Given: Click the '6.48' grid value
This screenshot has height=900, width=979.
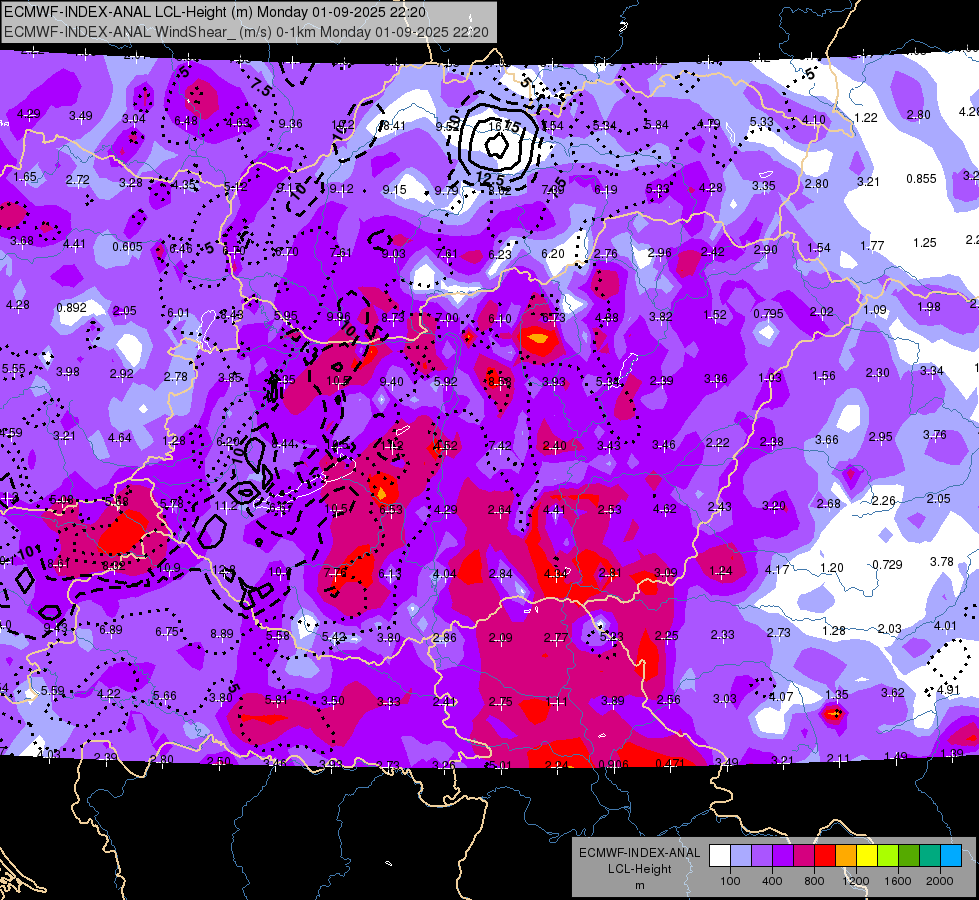Looking at the screenshot, I should coord(186,121).
